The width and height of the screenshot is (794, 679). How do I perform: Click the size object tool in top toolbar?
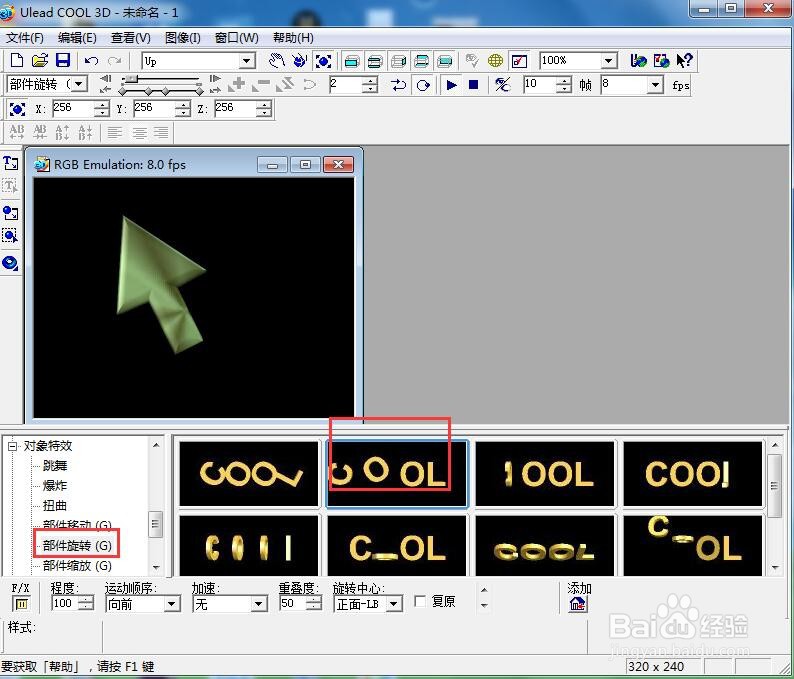click(324, 61)
